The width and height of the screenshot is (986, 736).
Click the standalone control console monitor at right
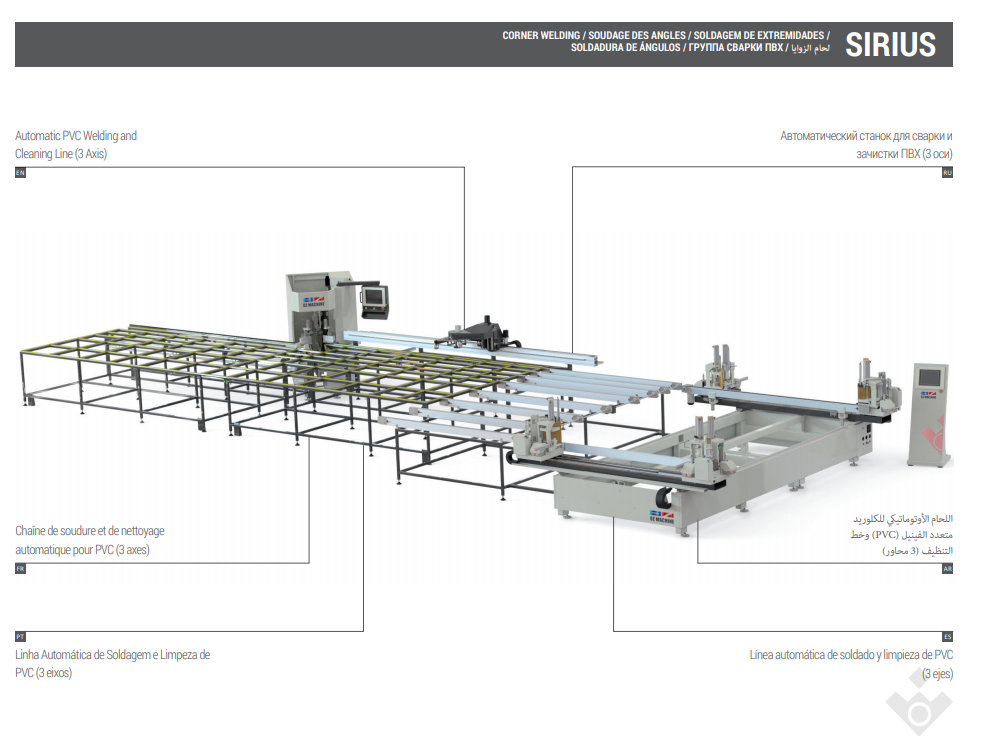coord(929,377)
